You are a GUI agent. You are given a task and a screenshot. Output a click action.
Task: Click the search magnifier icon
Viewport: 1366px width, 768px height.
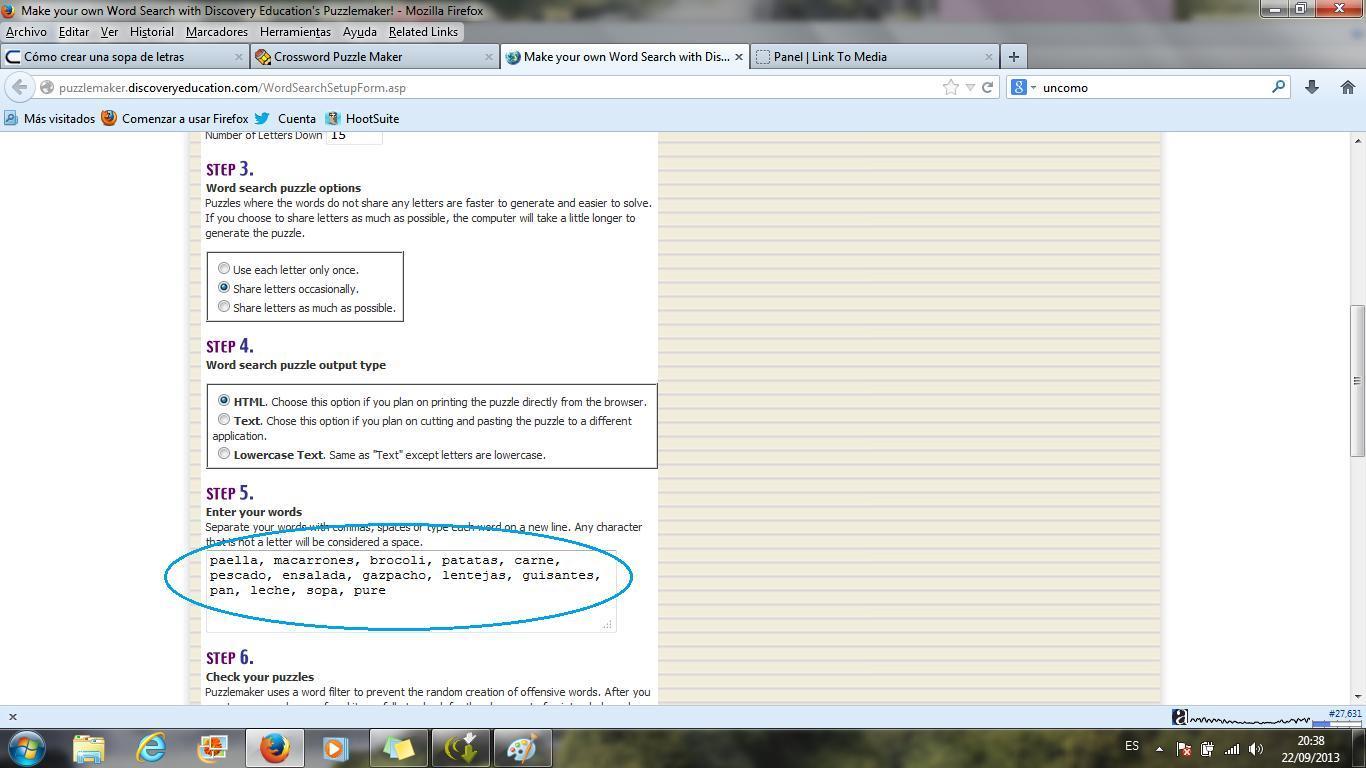(x=1278, y=87)
